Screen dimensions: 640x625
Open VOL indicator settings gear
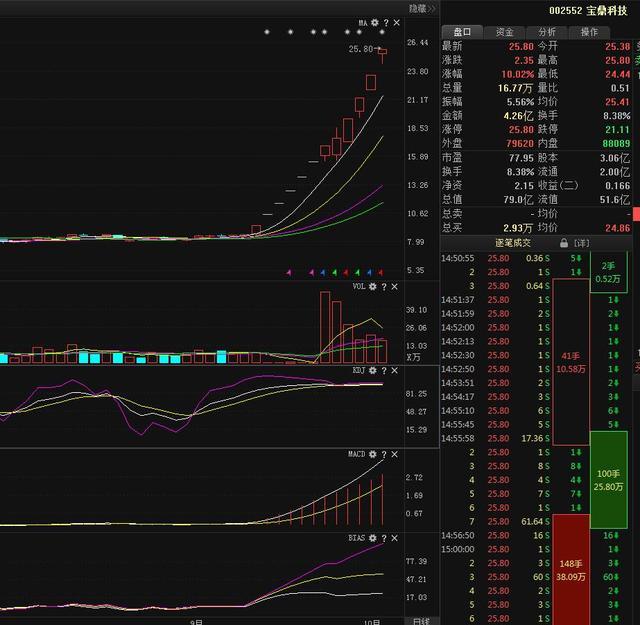click(373, 287)
